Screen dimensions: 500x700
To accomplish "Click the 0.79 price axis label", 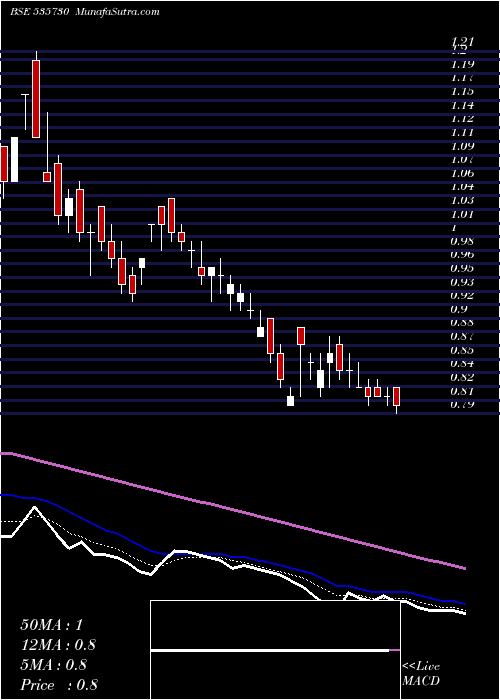I will pos(462,405).
